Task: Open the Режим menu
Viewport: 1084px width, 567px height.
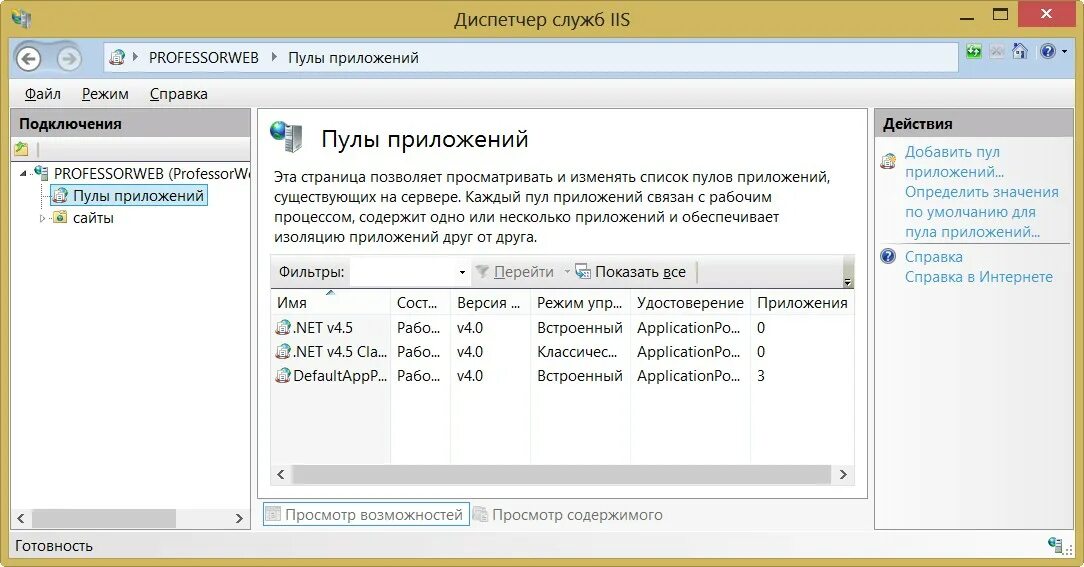Action: pyautogui.click(x=105, y=94)
